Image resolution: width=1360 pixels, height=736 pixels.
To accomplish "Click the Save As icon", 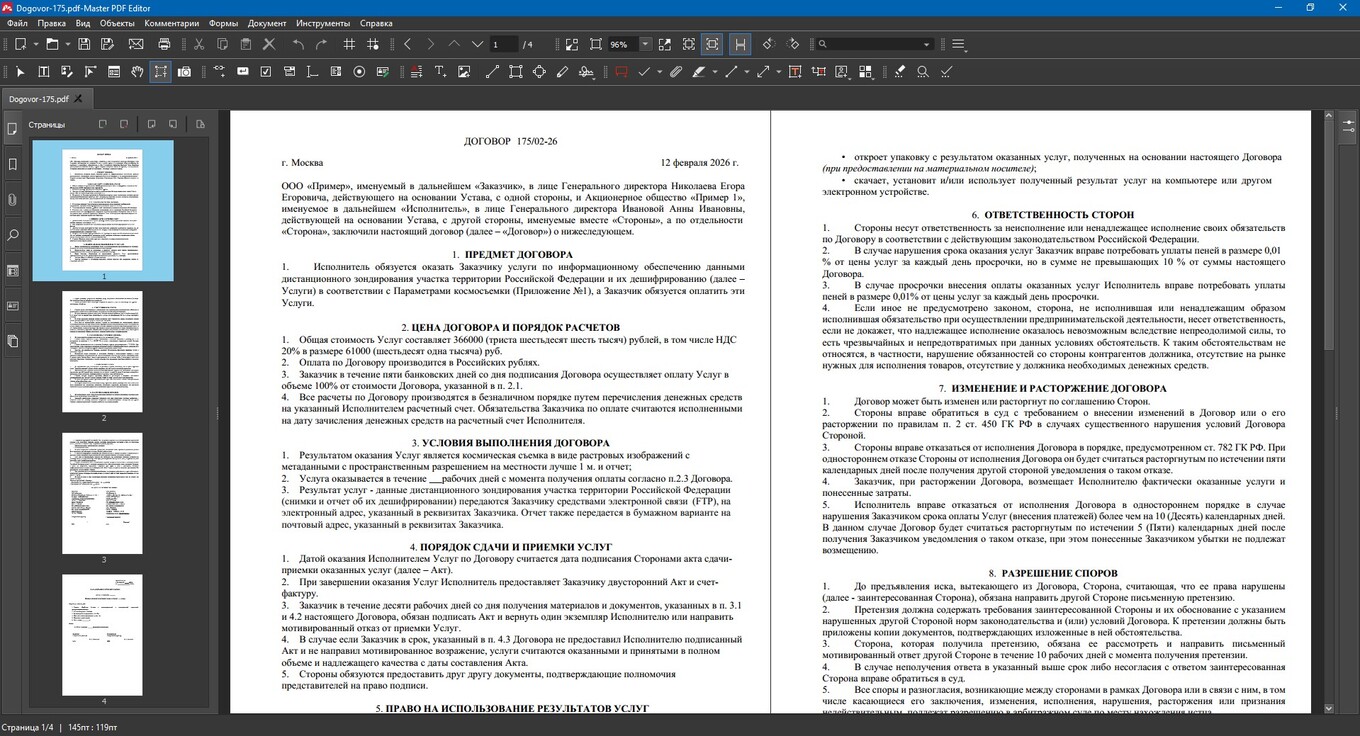I will point(108,44).
